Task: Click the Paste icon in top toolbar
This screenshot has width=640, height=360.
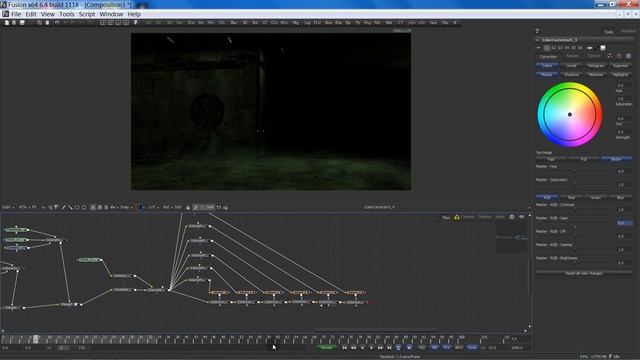Action: [47, 22]
